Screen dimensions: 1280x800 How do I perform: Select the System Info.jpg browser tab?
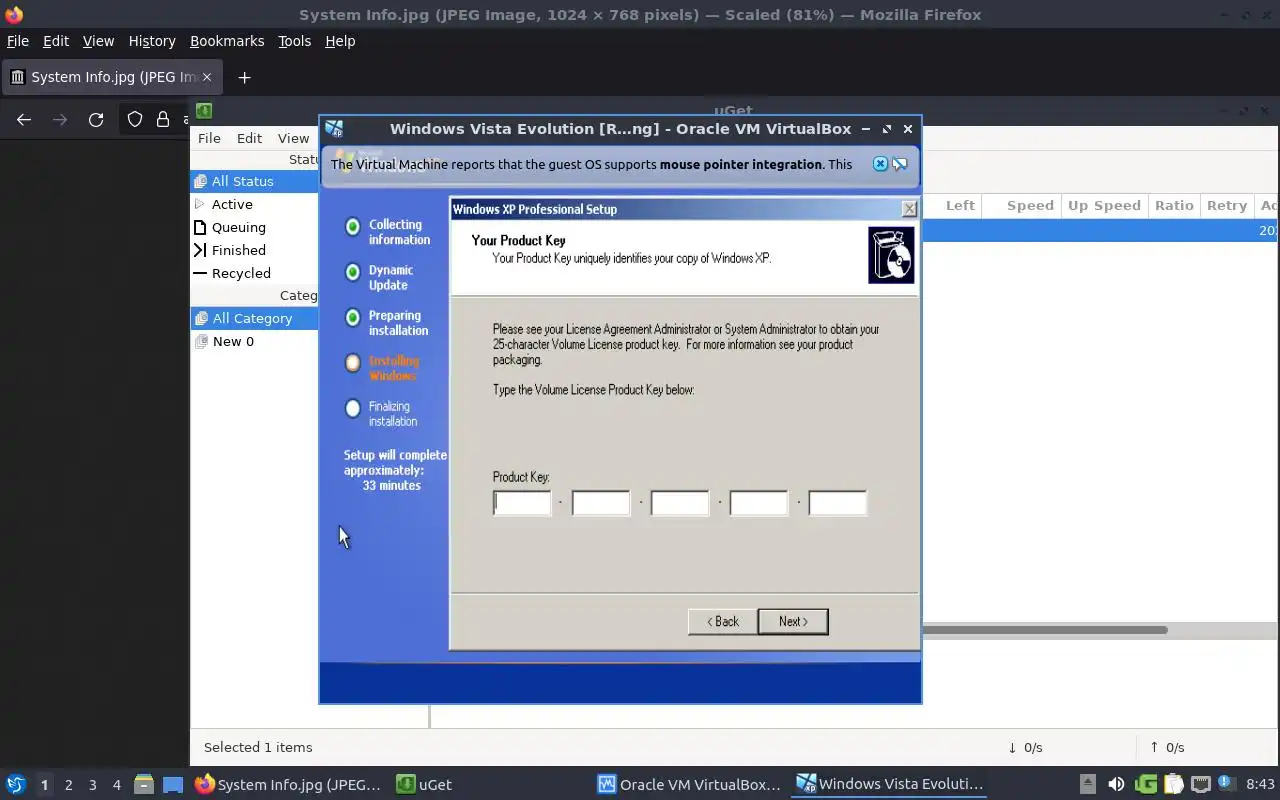(x=111, y=77)
